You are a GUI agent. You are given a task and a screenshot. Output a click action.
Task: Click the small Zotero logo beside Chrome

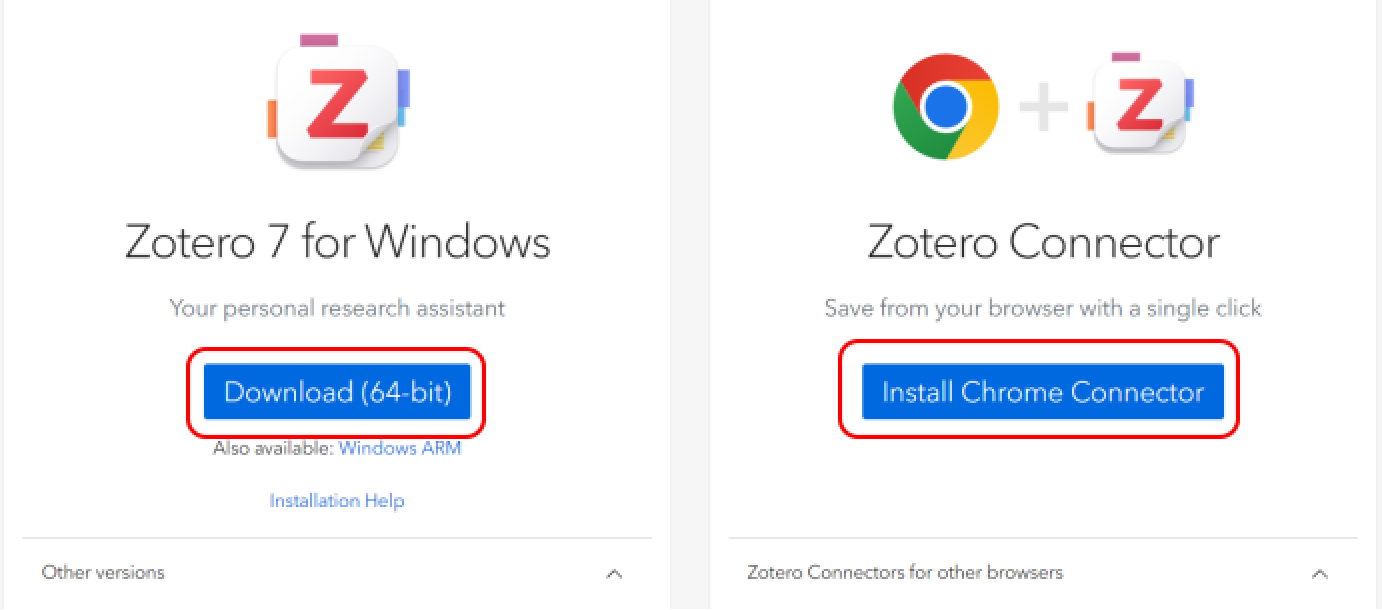click(x=1140, y=106)
